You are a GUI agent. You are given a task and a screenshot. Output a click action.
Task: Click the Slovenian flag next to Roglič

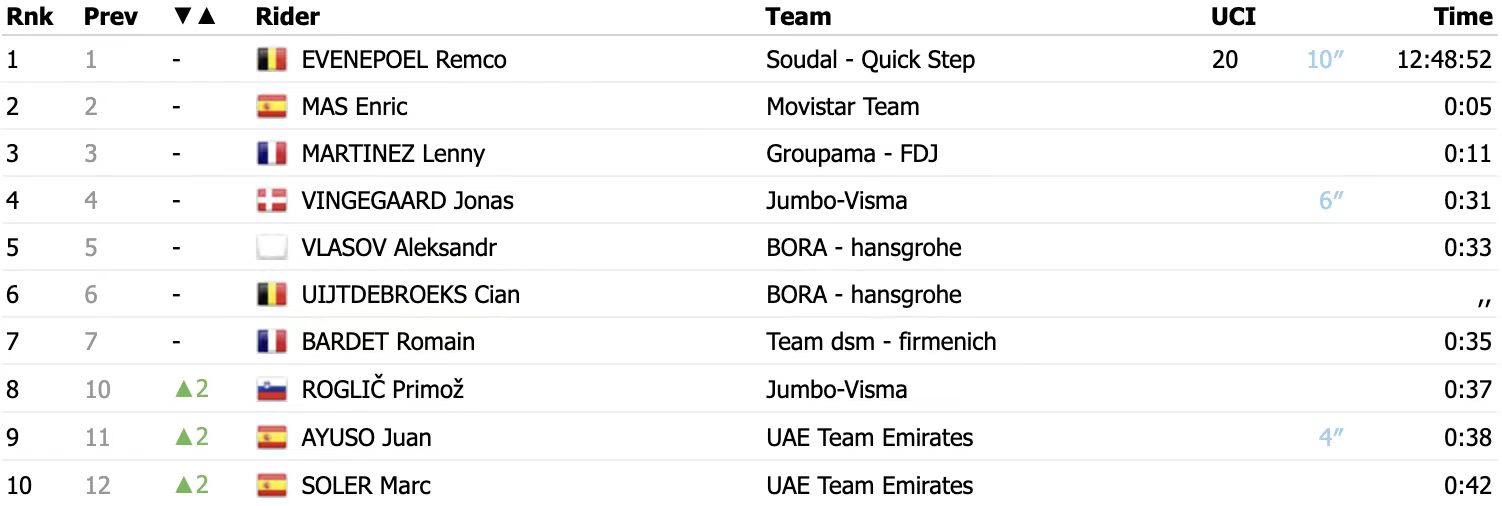point(272,390)
